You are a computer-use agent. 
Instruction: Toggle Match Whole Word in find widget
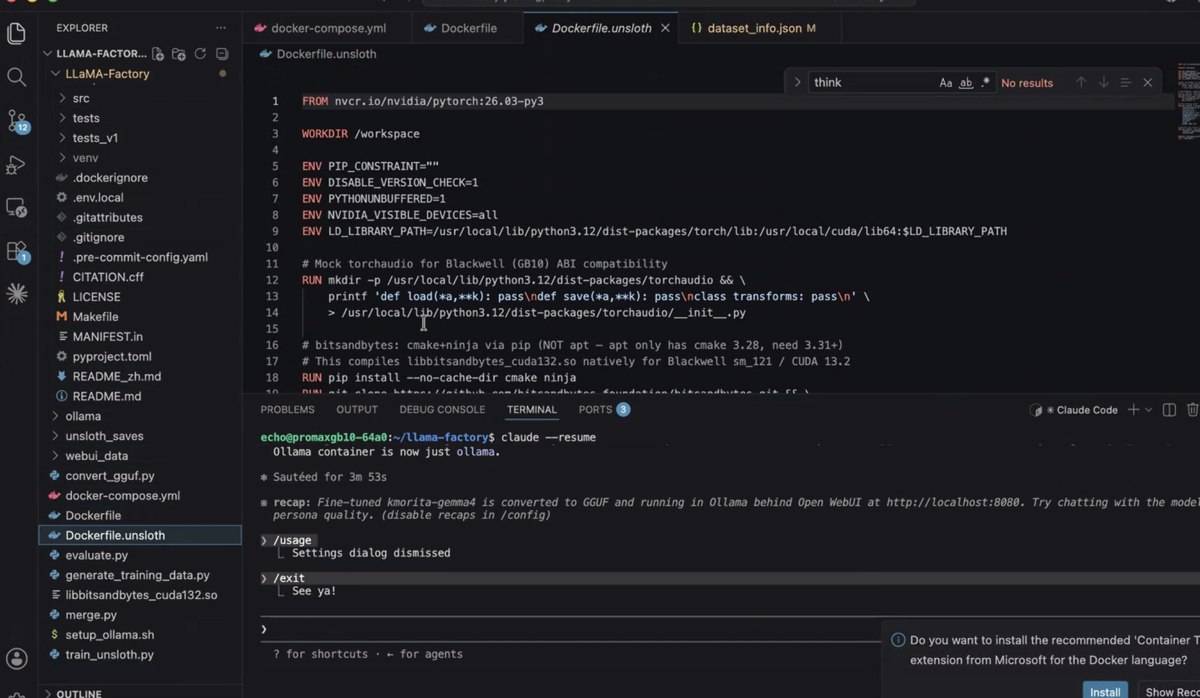(x=966, y=83)
